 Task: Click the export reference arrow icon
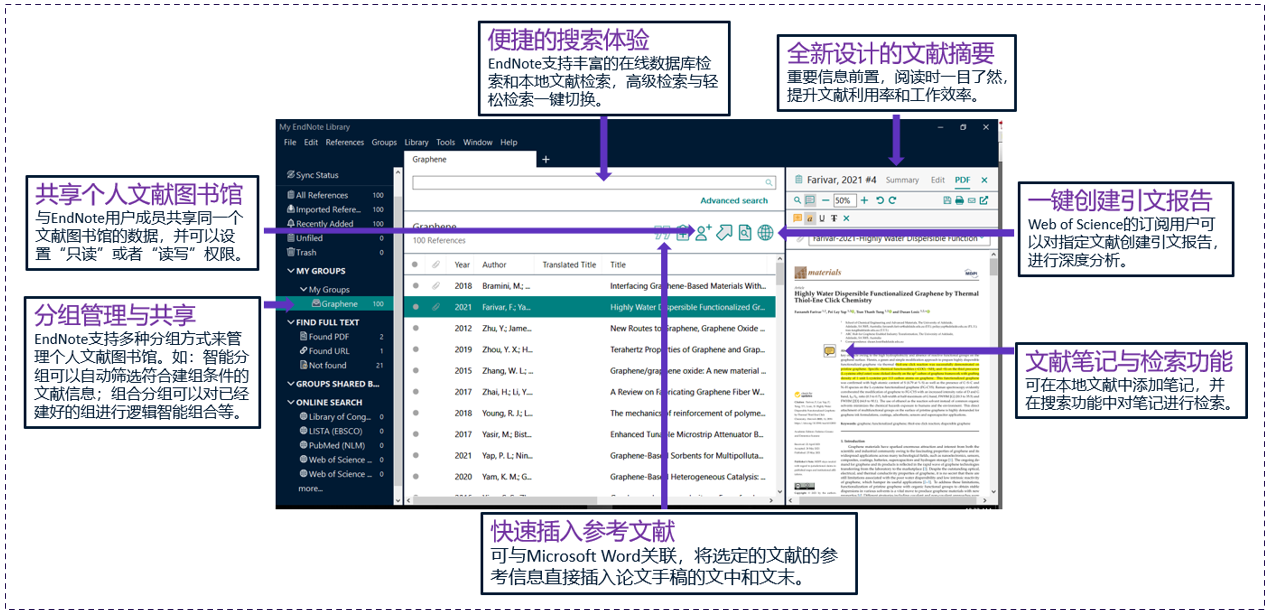724,233
